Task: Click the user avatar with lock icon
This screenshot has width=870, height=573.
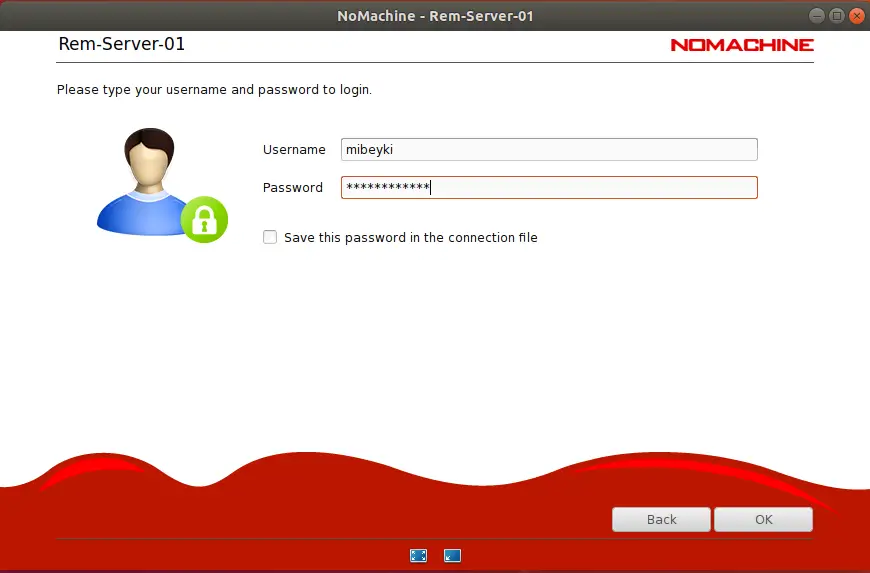Action: tap(162, 185)
